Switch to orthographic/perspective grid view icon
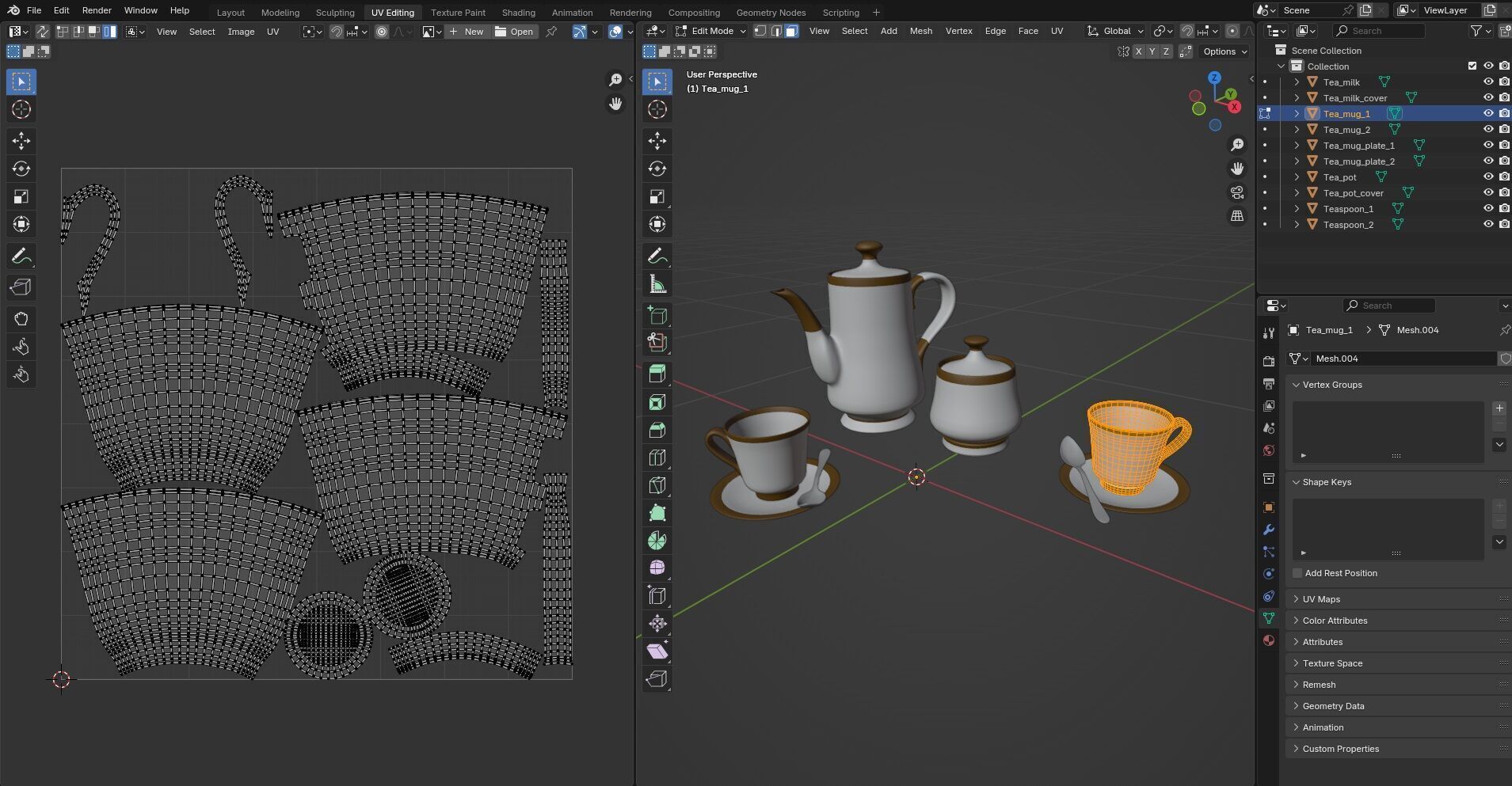 coord(1237,216)
